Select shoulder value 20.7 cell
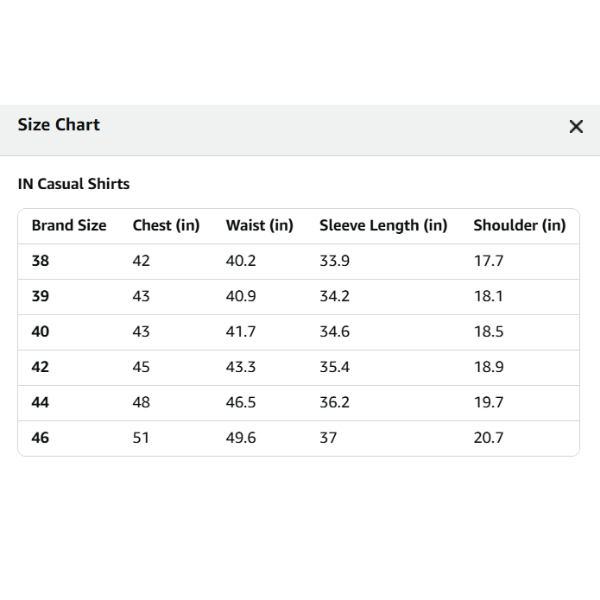This screenshot has width=600, height=600. 488,438
